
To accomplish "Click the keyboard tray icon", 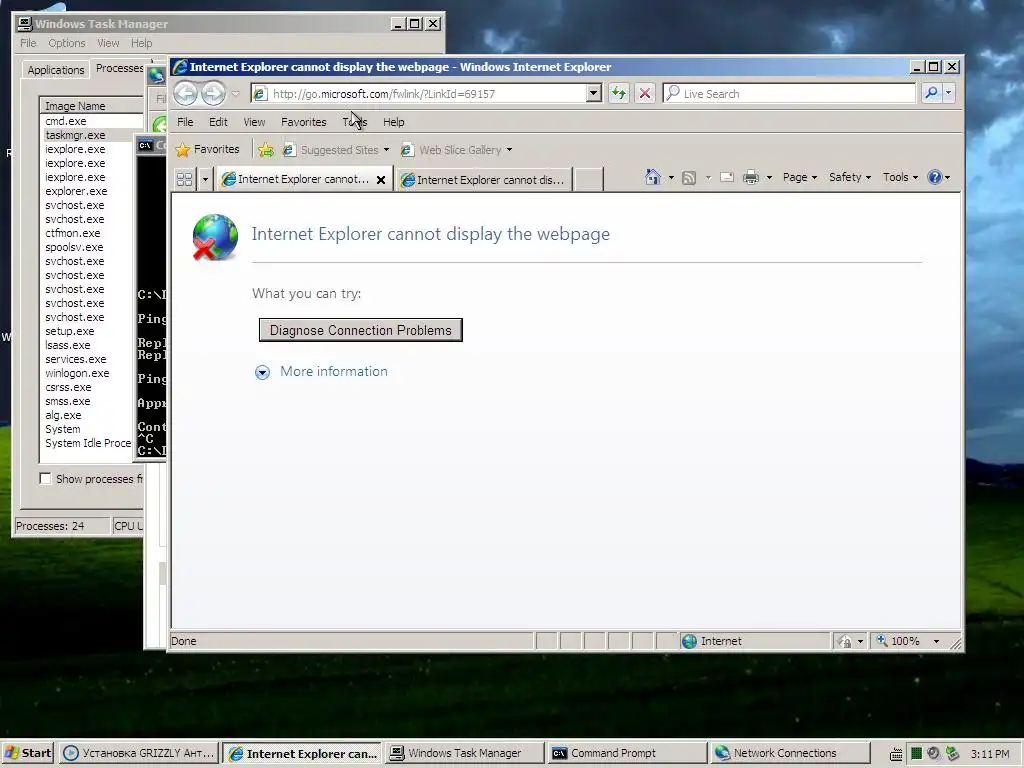I will [896, 754].
